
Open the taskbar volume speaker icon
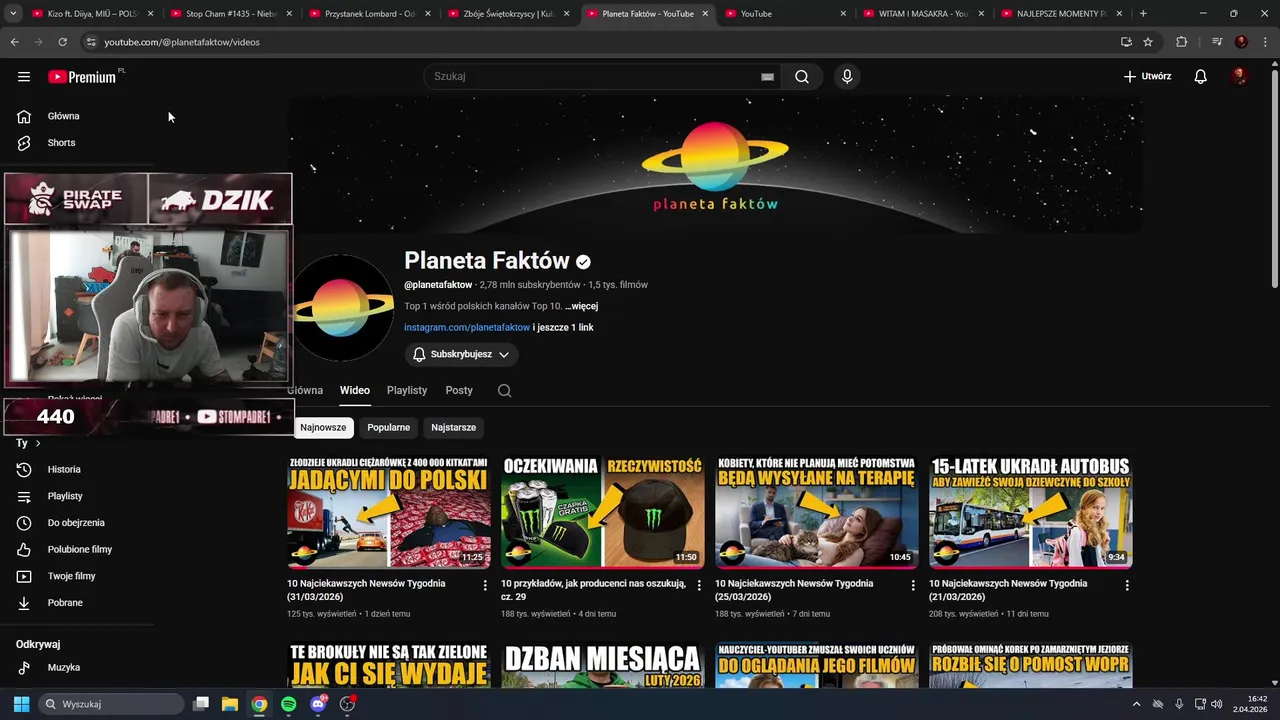coord(1217,704)
